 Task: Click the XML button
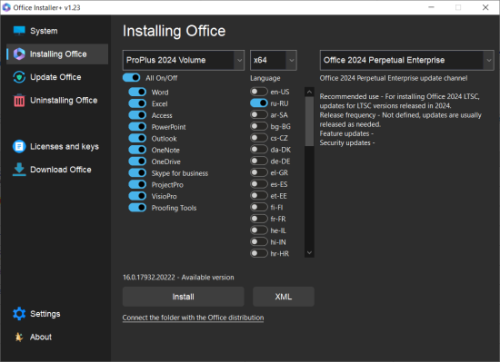[x=283, y=297]
